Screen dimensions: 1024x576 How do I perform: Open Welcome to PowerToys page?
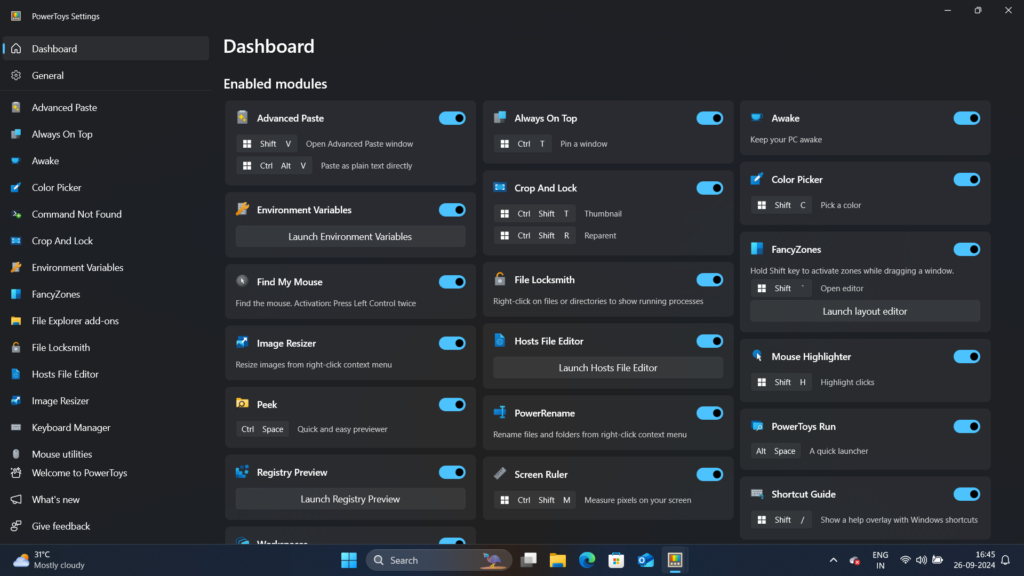tap(106, 473)
